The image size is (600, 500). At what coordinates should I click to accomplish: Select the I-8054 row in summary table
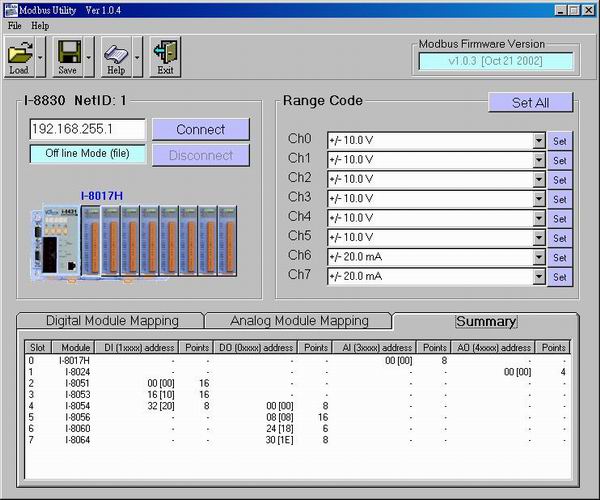pyautogui.click(x=297, y=406)
